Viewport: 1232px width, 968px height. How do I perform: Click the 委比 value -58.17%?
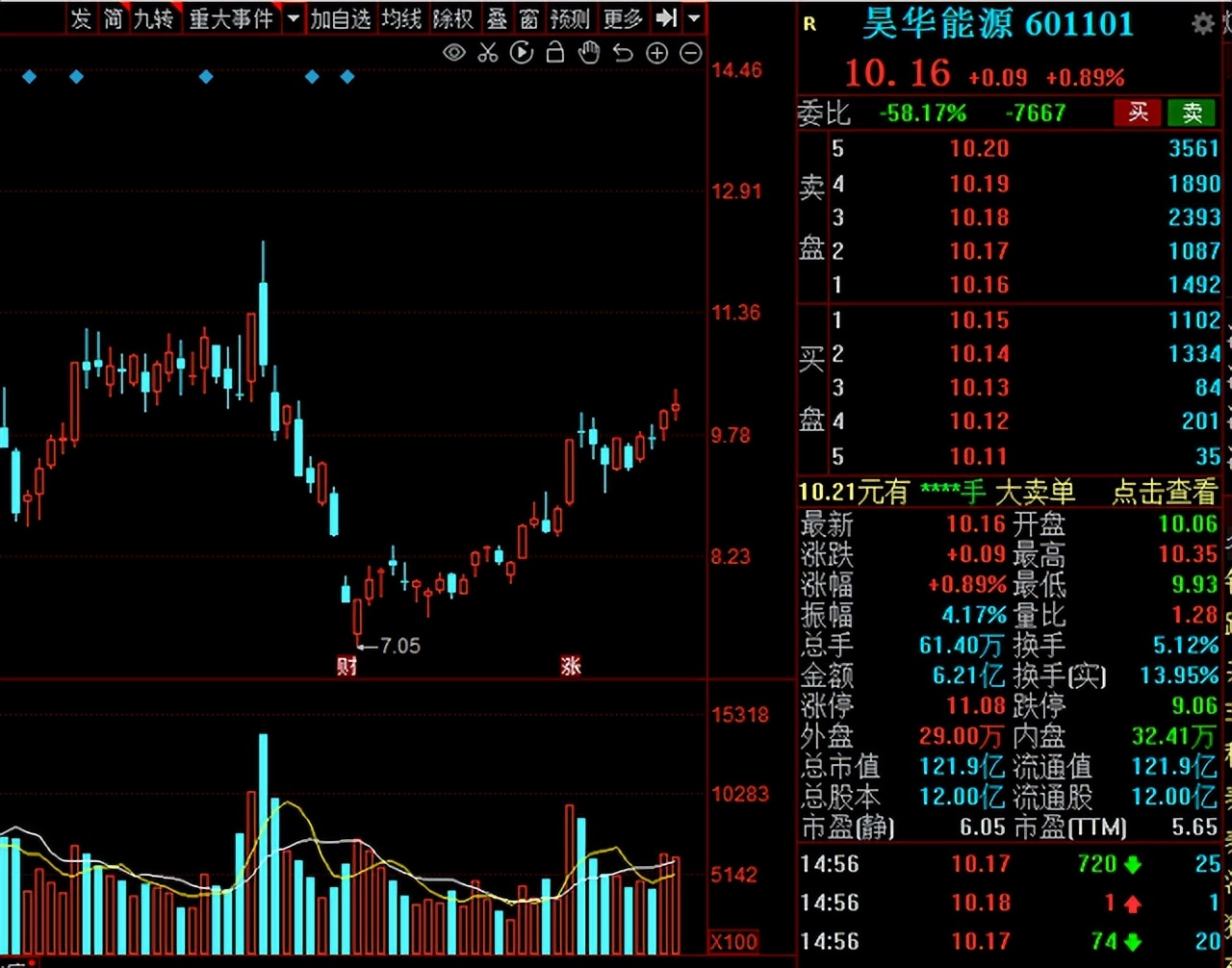click(x=923, y=113)
